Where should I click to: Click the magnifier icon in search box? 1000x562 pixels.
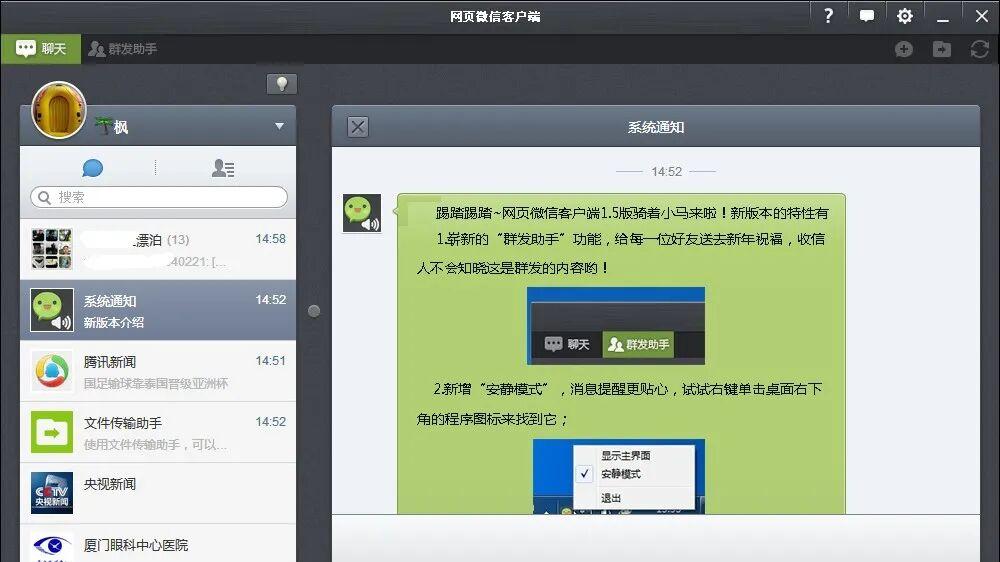coord(44,197)
